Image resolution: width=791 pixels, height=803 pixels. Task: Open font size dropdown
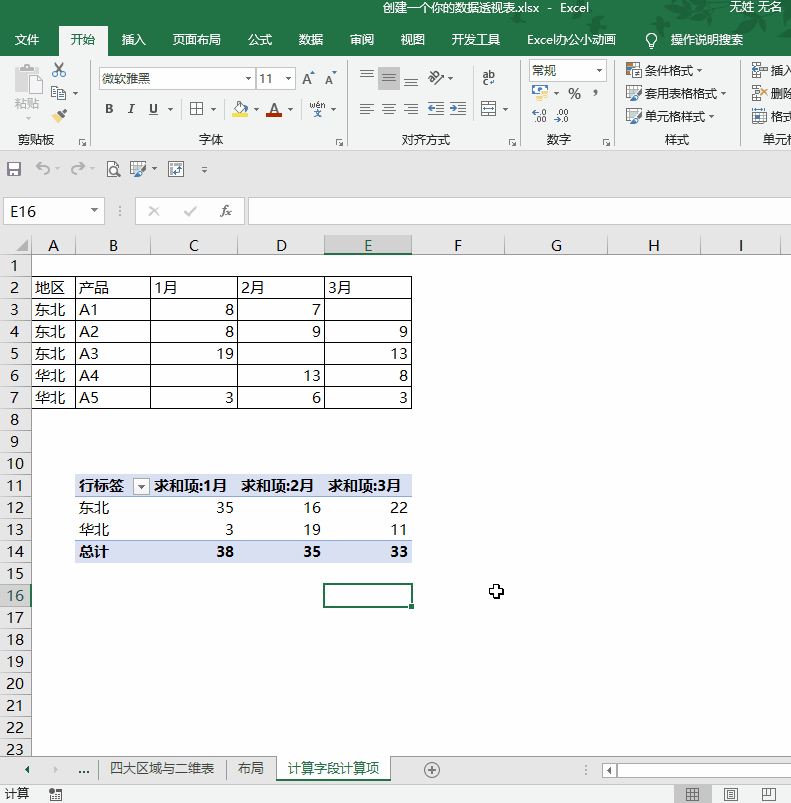tap(289, 78)
